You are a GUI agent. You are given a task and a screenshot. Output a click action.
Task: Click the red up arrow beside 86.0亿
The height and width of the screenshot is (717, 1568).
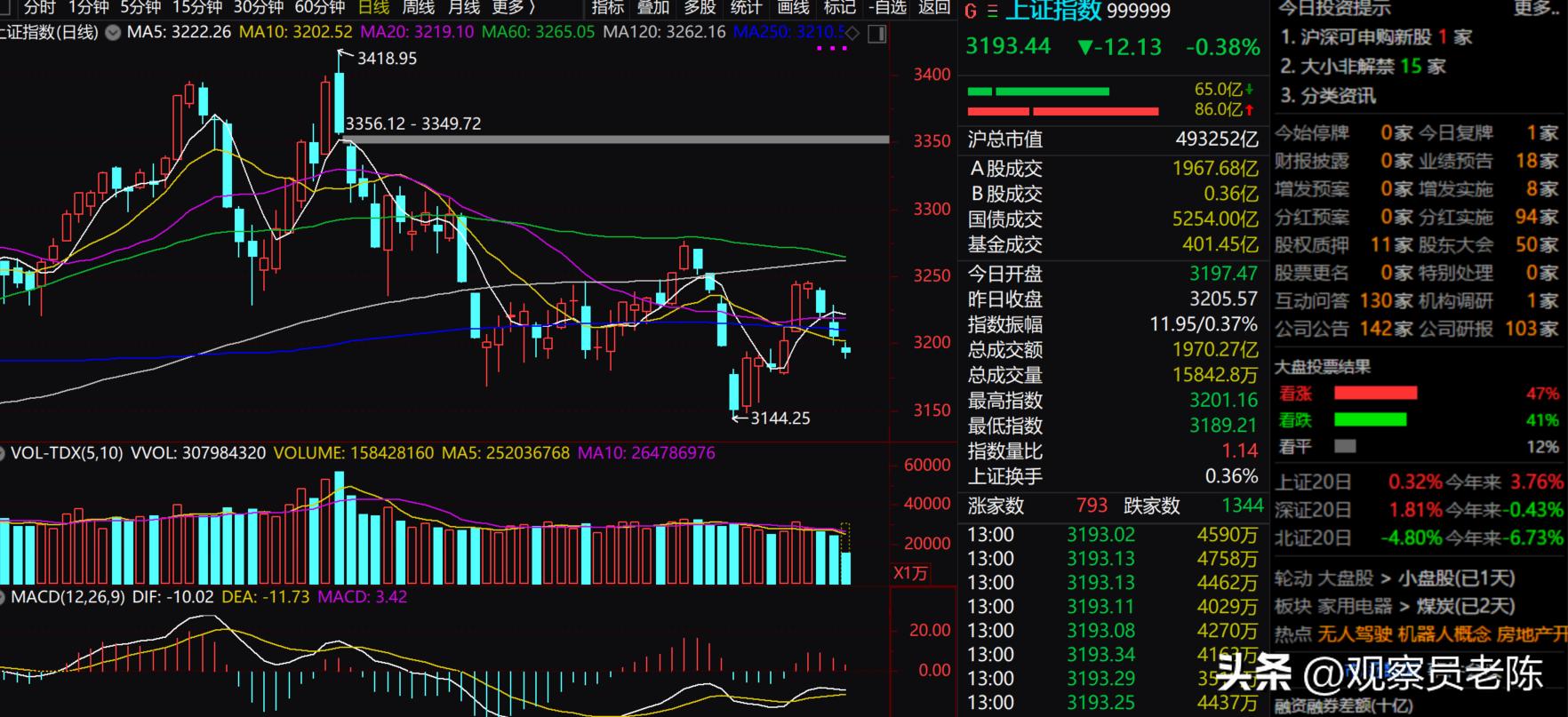pyautogui.click(x=1250, y=110)
